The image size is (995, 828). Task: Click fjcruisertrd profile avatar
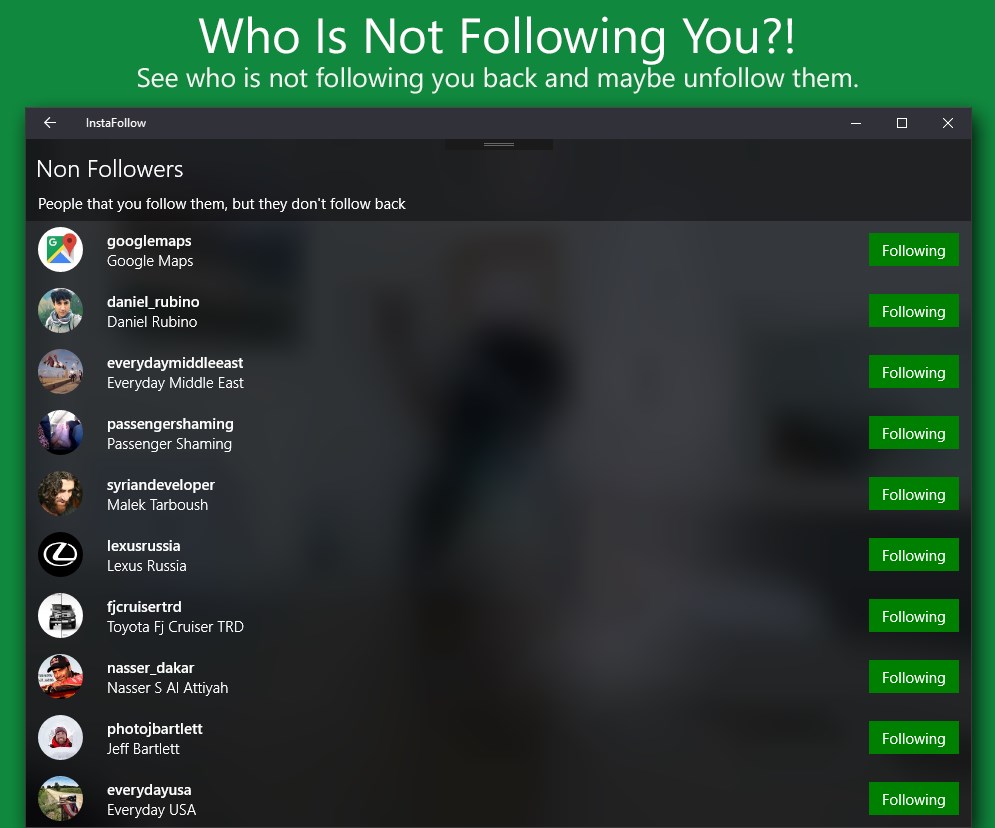tap(60, 616)
